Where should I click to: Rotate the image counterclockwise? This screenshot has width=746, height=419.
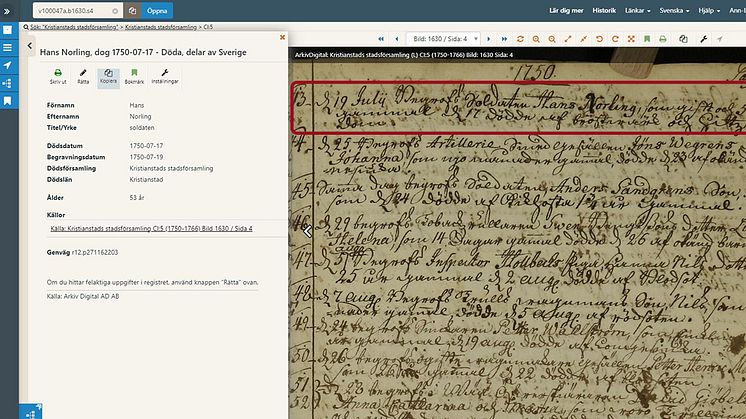point(599,39)
